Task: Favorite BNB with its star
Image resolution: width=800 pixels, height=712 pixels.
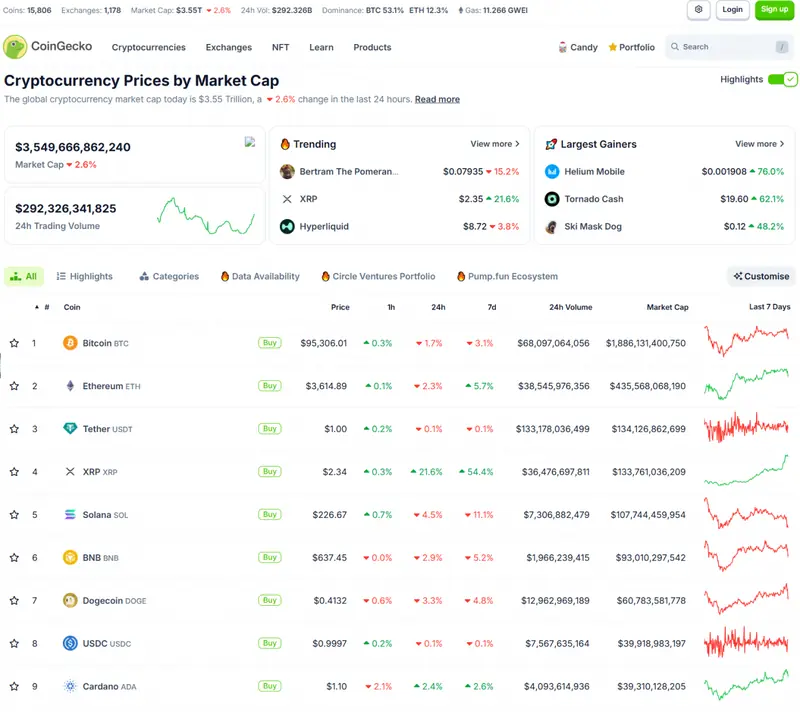Action: point(14,557)
